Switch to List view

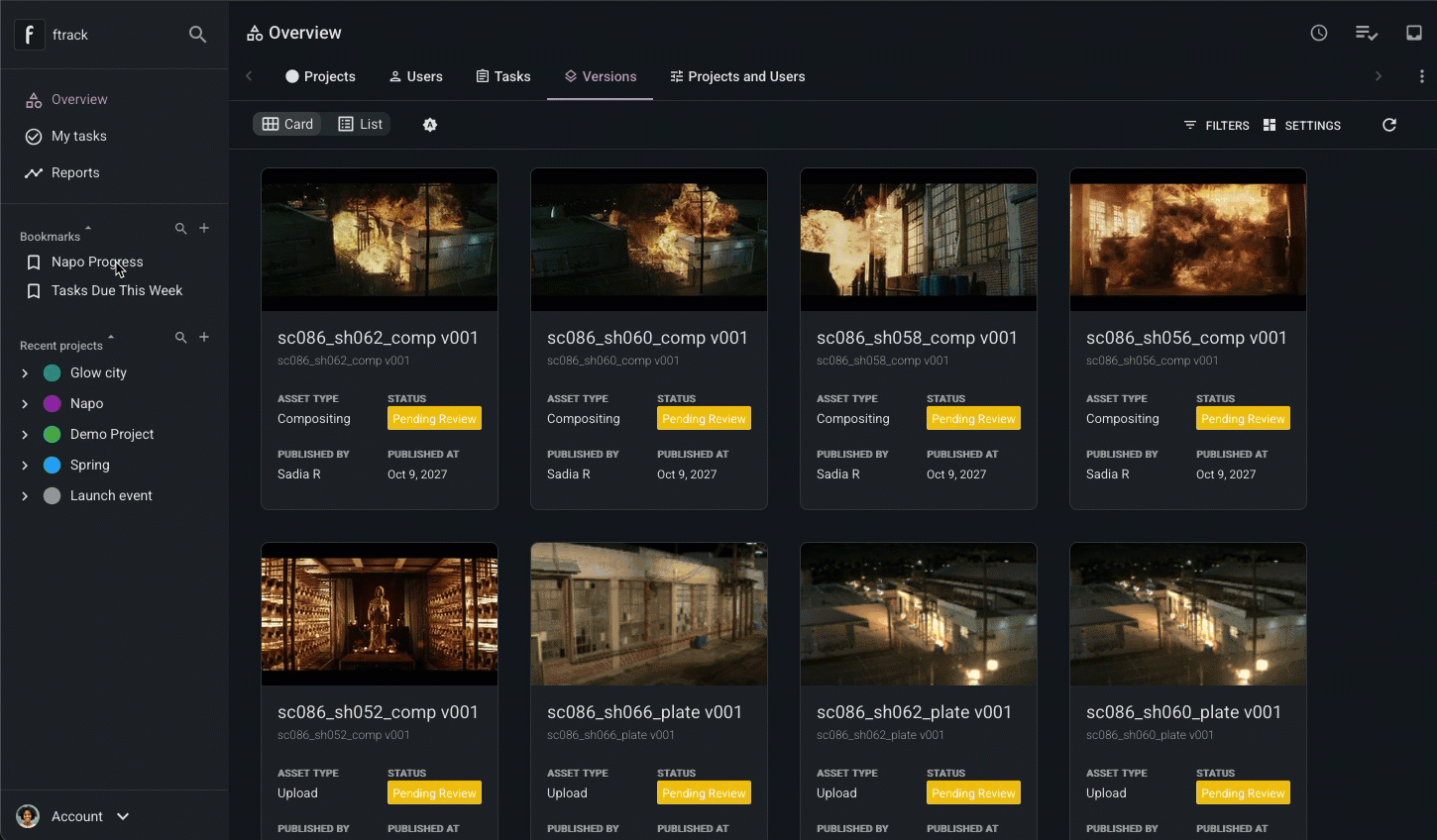coord(361,124)
